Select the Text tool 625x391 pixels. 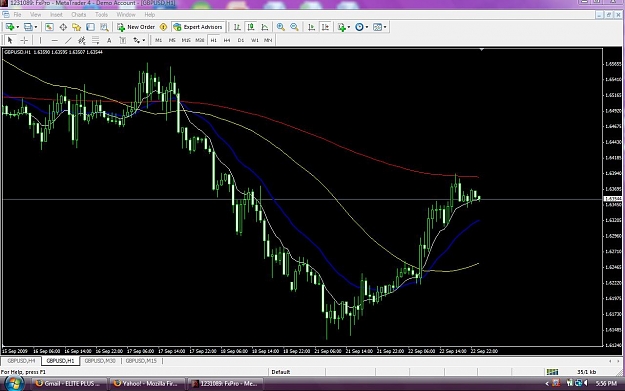109,40
